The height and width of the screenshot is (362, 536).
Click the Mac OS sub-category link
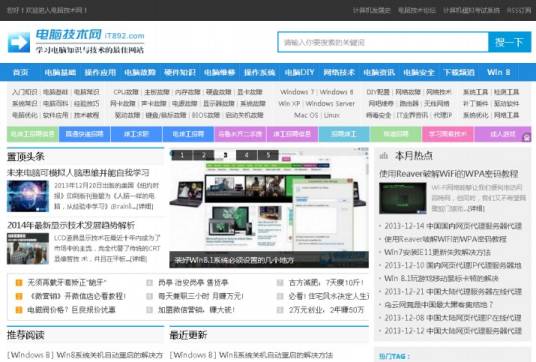click(x=306, y=115)
